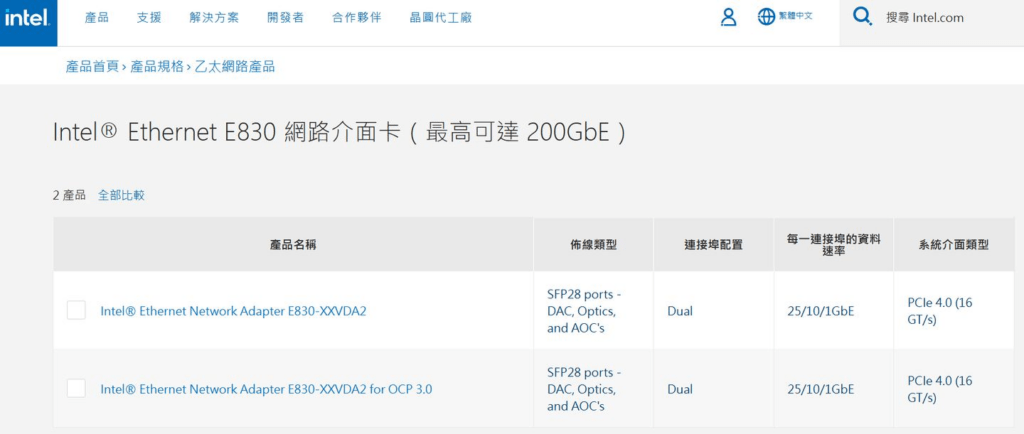1024x434 pixels.
Task: Open Intel Ethernet Network Adapter E830-XXVDA2 link
Action: click(233, 311)
